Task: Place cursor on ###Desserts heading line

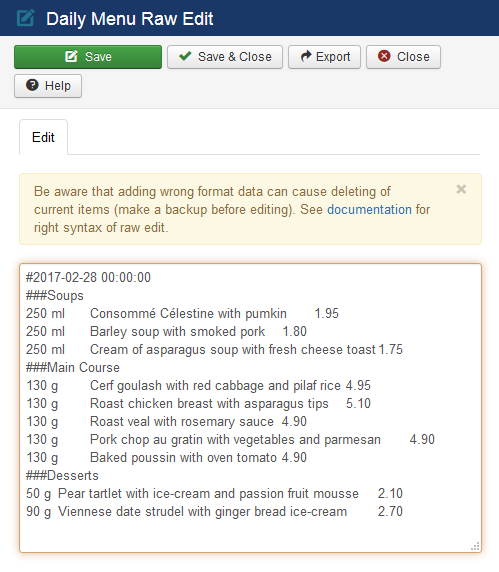Action: 62,475
